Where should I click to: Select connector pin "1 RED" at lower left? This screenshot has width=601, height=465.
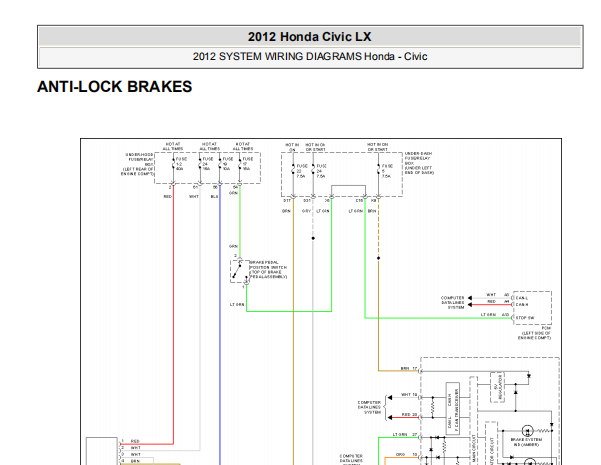pos(131,441)
